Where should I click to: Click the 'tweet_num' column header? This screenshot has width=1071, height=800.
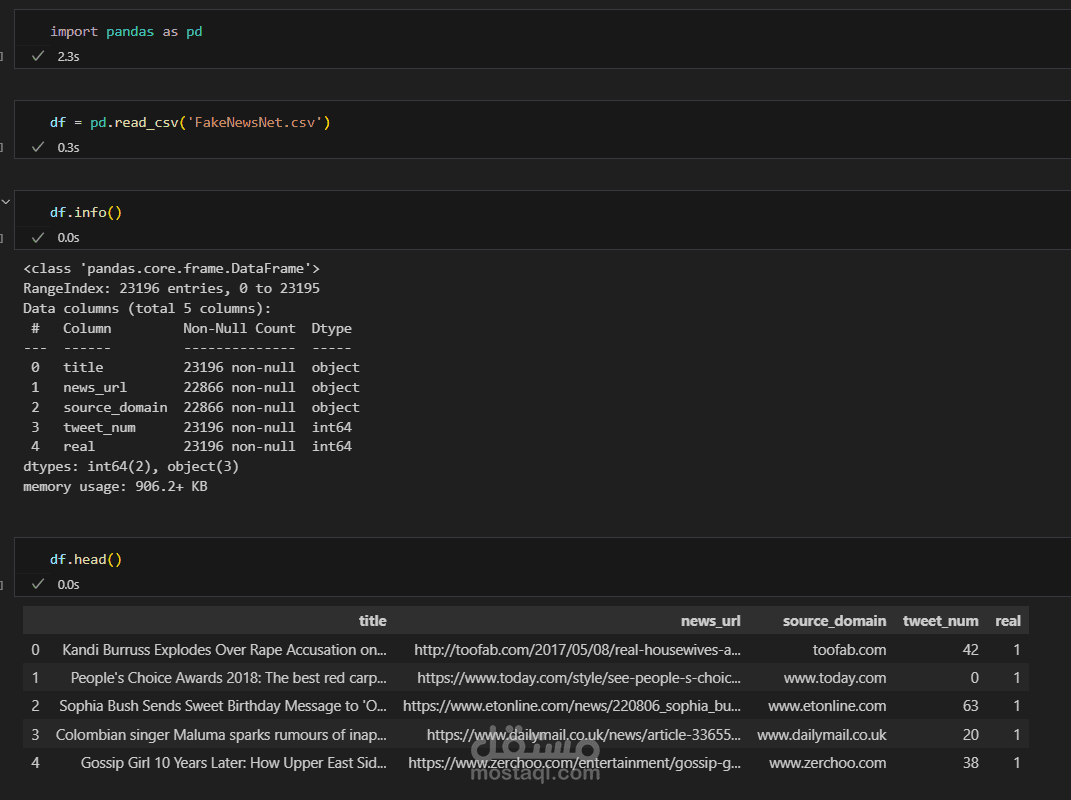(940, 621)
